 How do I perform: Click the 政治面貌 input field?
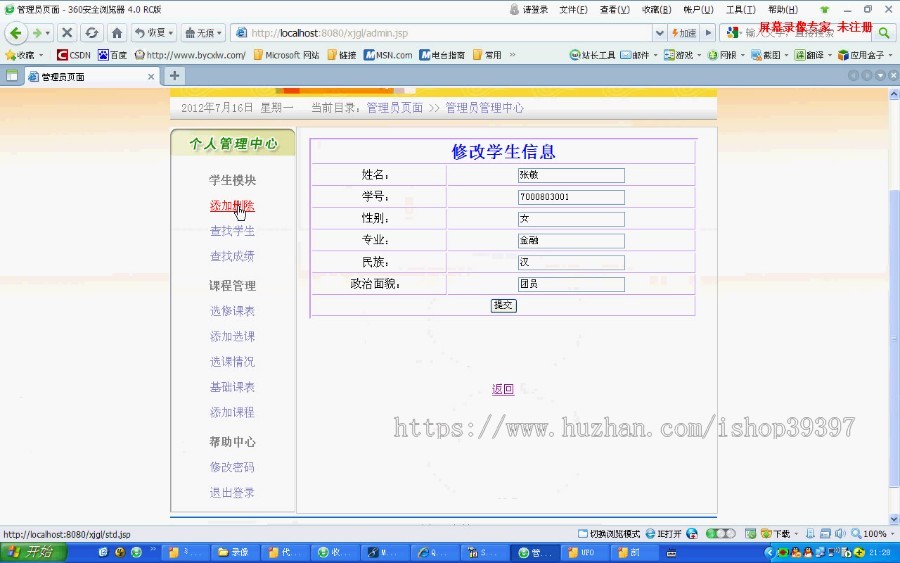click(571, 285)
